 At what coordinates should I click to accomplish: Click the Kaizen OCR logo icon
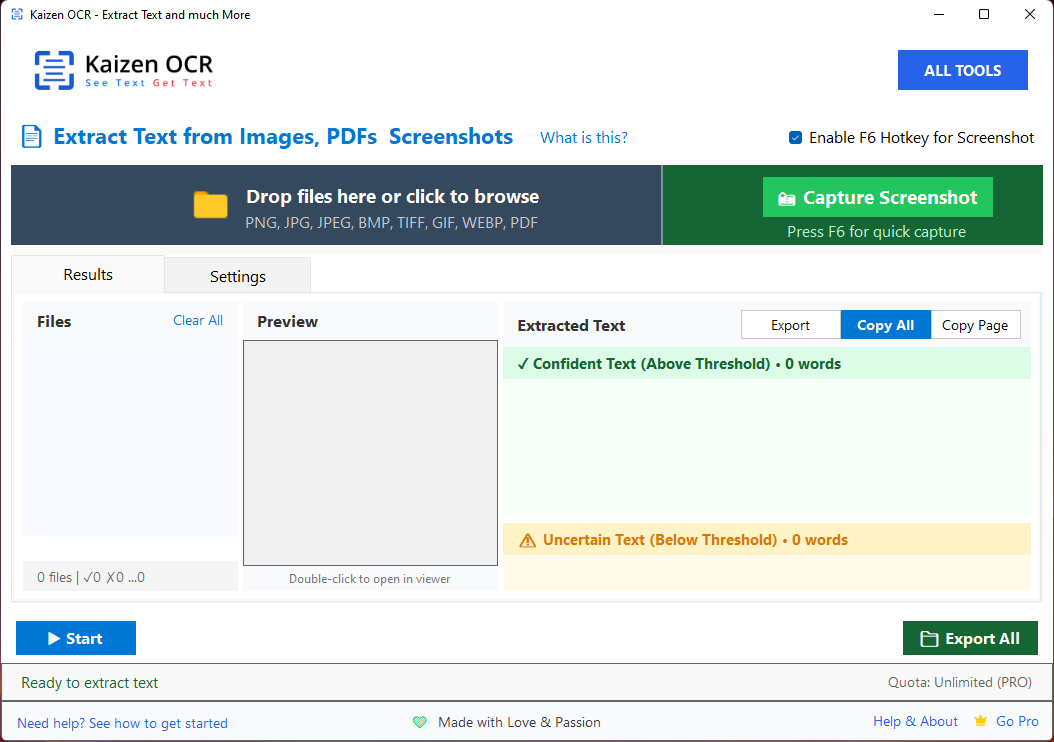coord(54,71)
